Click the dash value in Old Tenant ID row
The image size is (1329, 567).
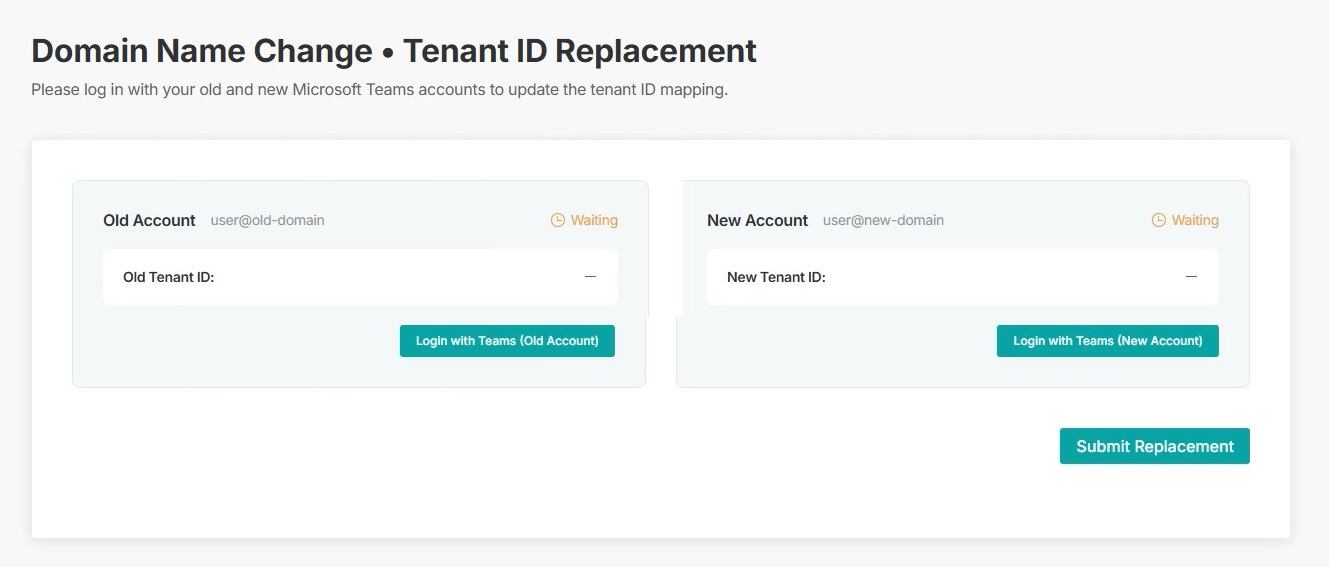[591, 276]
